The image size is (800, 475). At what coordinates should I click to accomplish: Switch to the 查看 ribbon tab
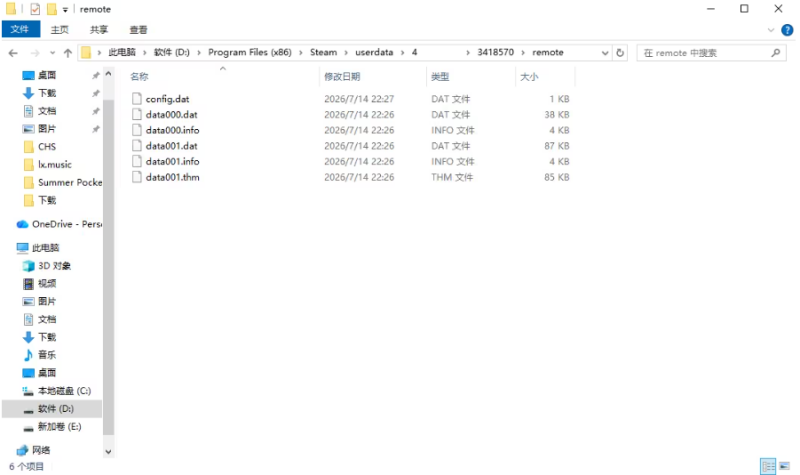(138, 30)
